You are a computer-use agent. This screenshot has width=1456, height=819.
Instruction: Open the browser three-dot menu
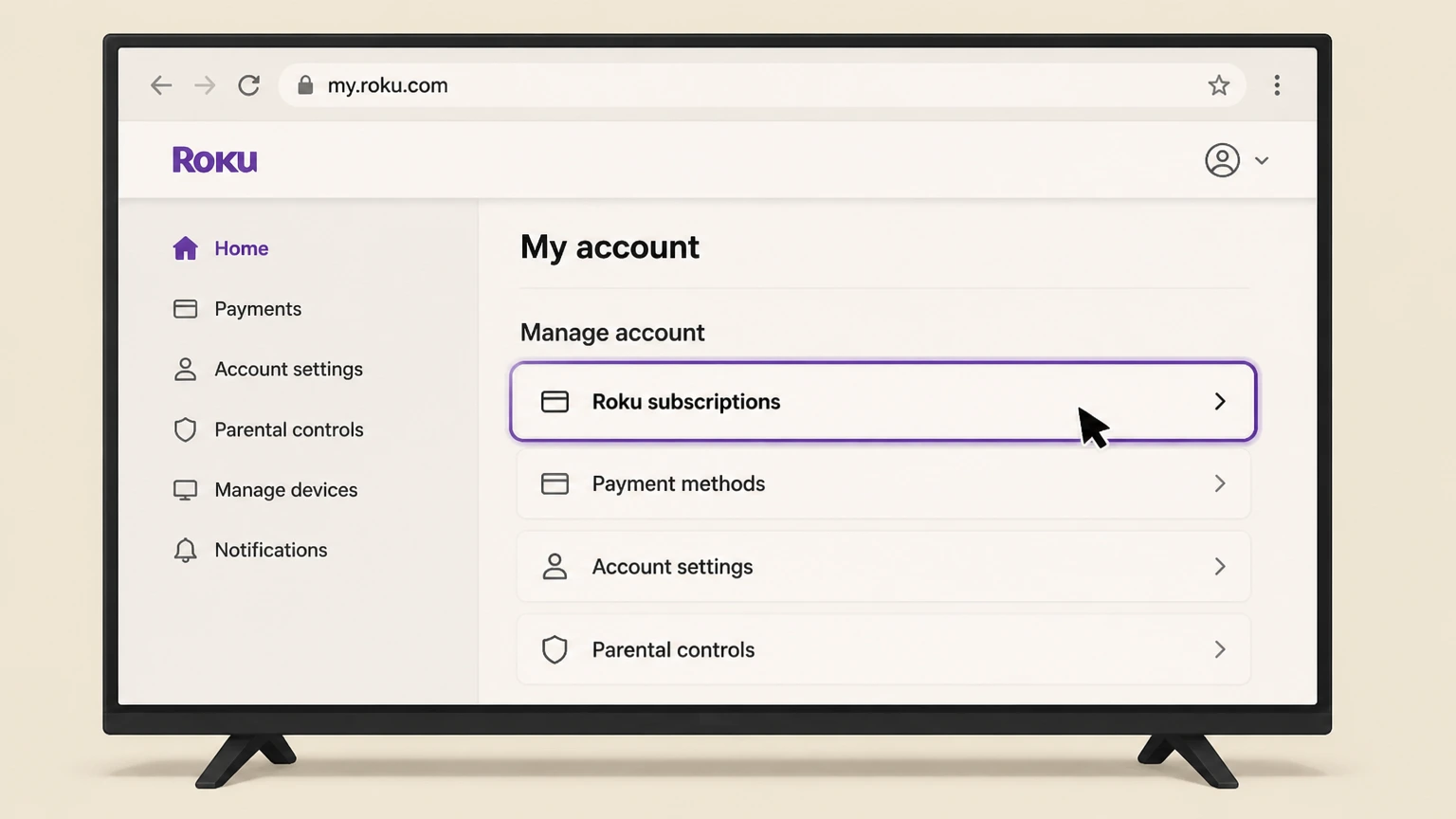[x=1277, y=85]
